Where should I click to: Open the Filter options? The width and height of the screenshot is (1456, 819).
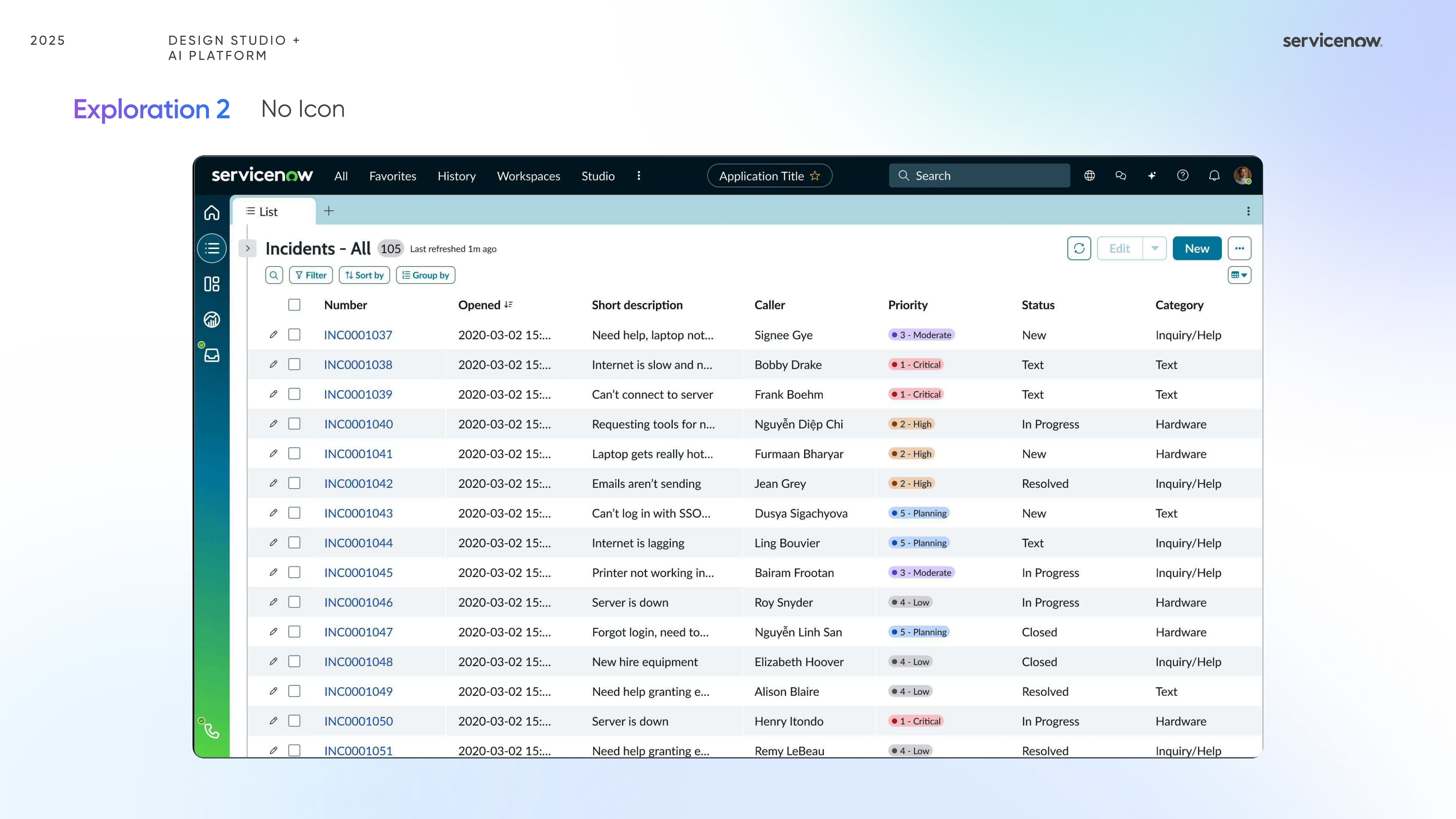(x=311, y=275)
